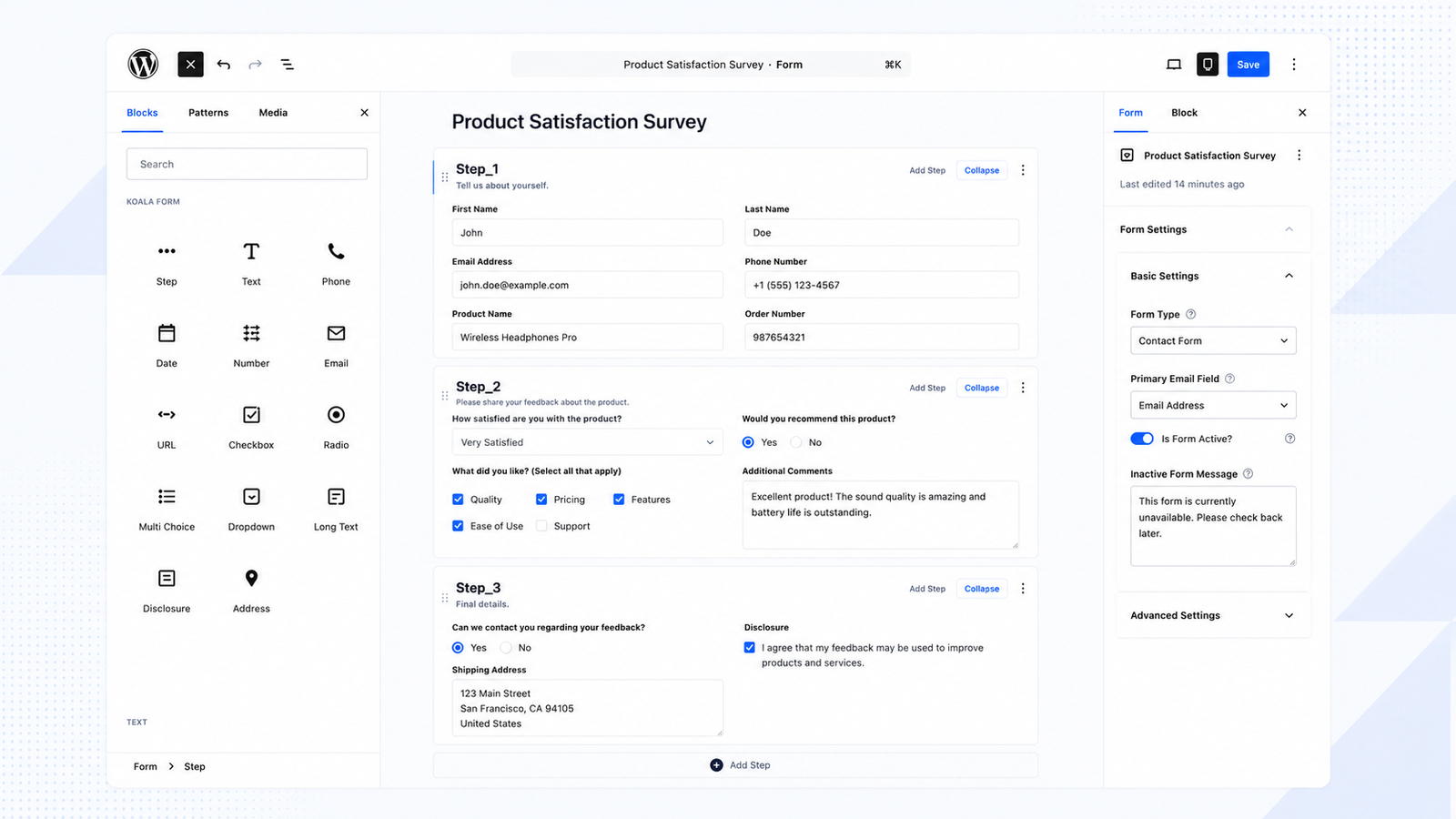
Task: Click the bottom Add Step bar
Action: [735, 765]
